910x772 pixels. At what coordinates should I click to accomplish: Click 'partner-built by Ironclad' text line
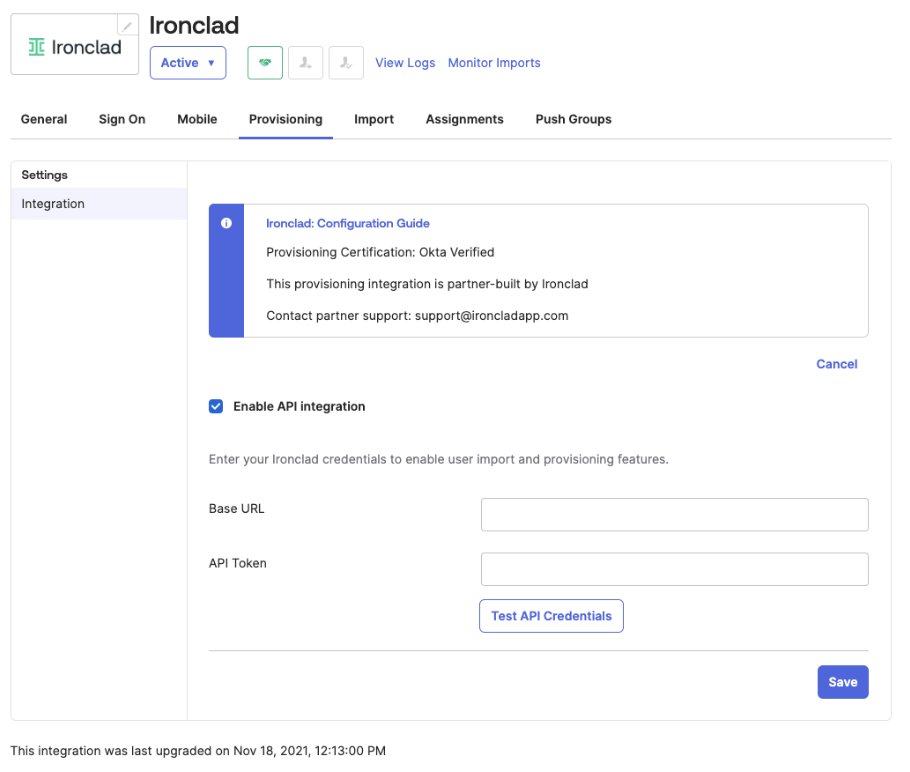(427, 284)
